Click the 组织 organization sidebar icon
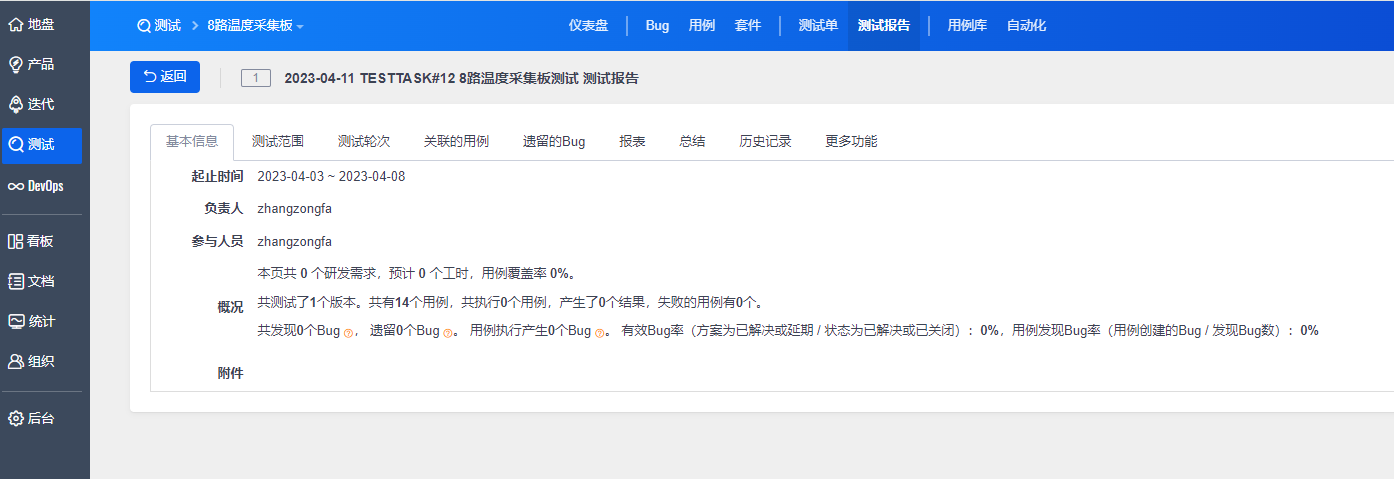Image resolution: width=1394 pixels, height=479 pixels. (x=16, y=361)
